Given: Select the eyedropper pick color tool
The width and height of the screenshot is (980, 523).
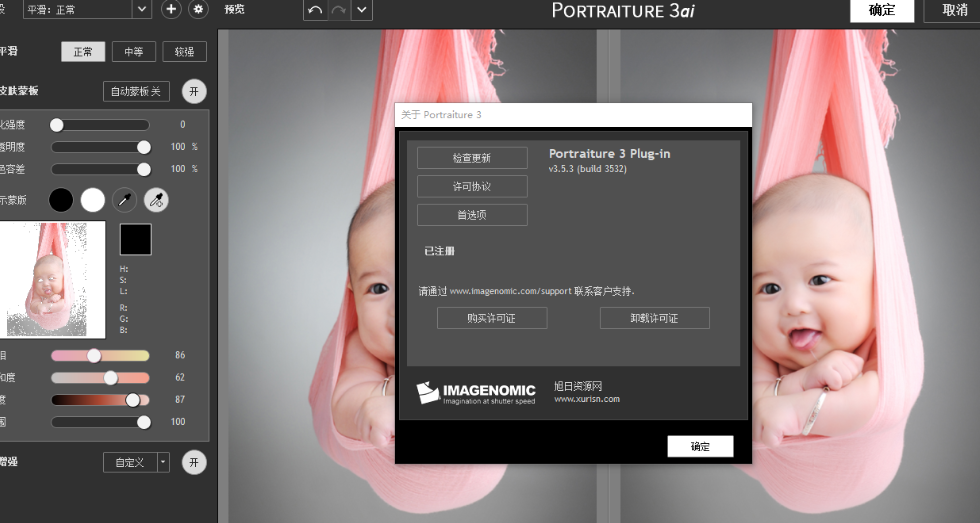Looking at the screenshot, I should coord(124,200).
